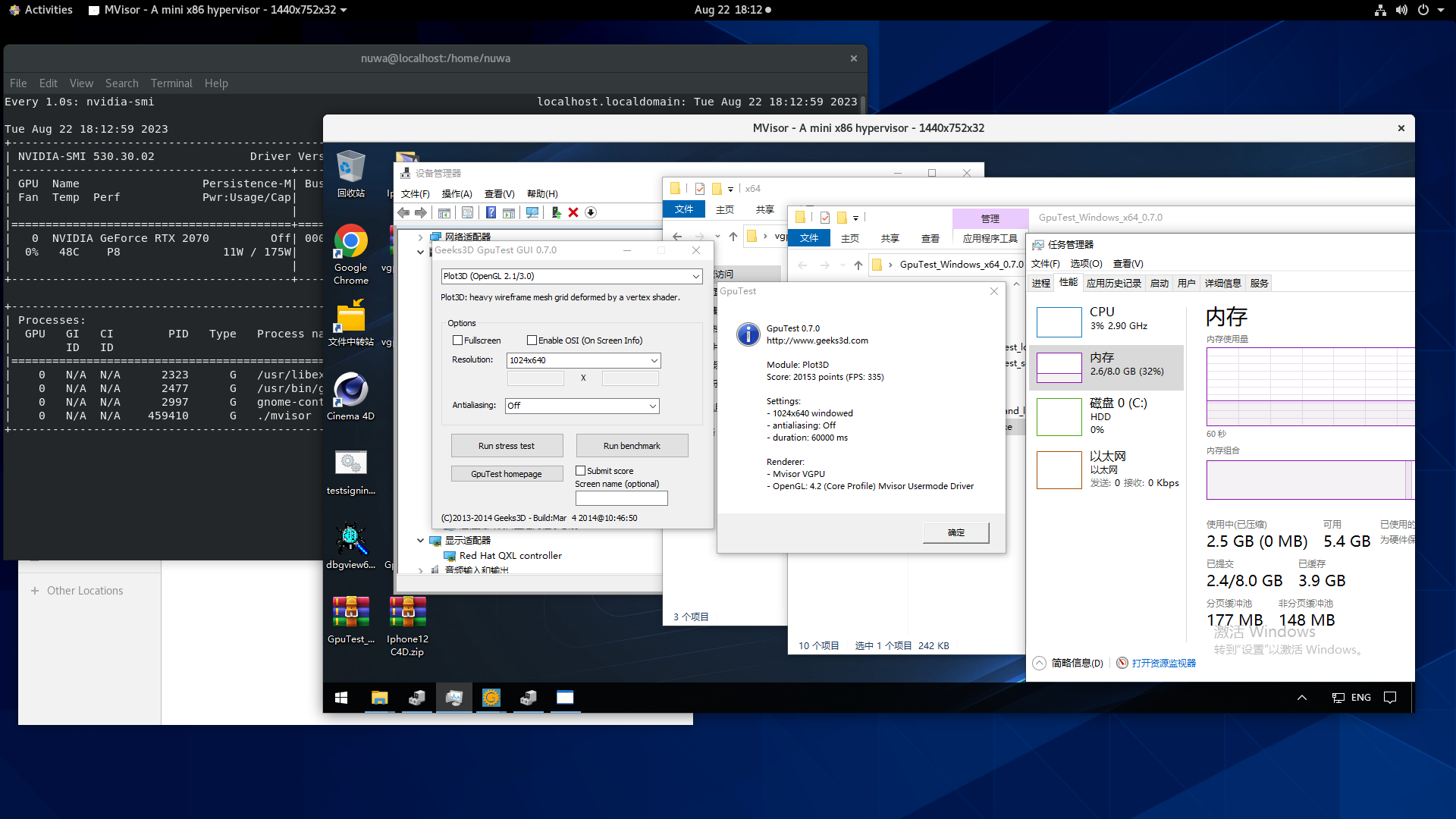The image size is (1456, 819).
Task: Open Resource Monitor link
Action: 1163,663
